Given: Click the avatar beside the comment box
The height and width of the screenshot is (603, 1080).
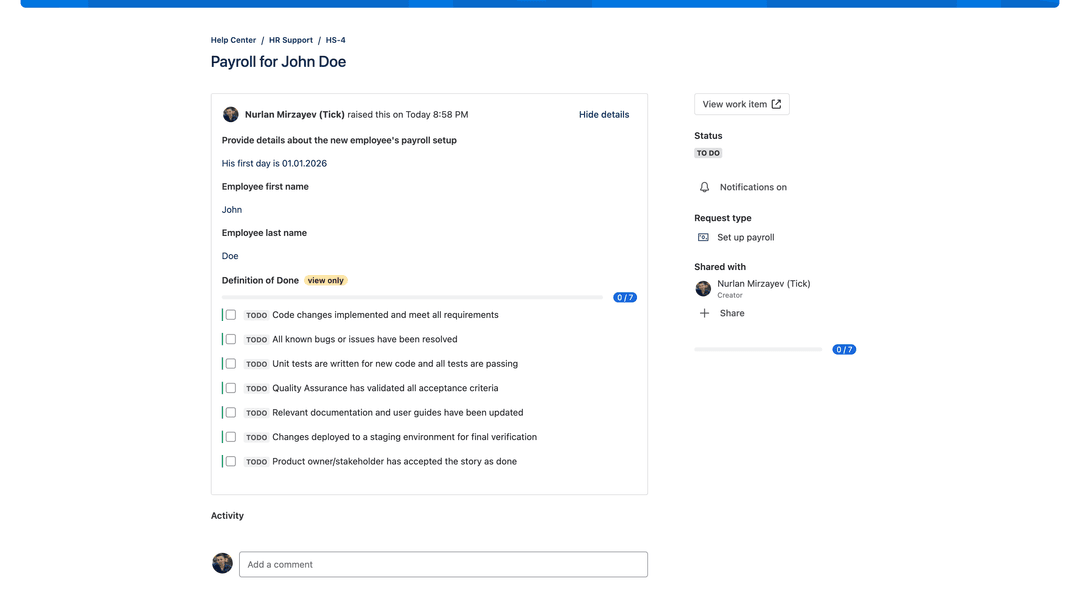Looking at the screenshot, I should 221,563.
